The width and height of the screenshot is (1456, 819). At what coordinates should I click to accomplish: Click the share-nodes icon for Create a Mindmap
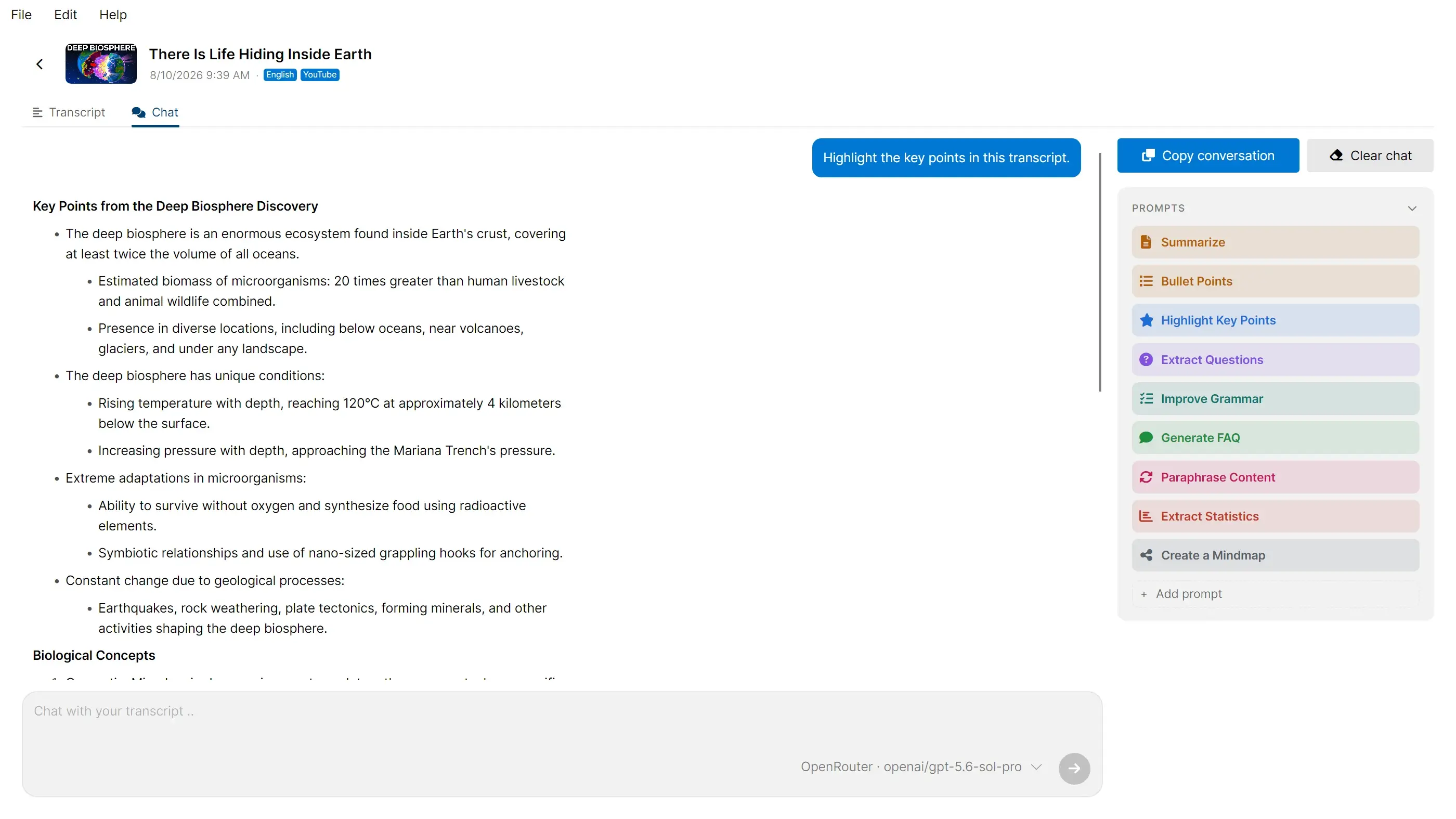pos(1146,555)
